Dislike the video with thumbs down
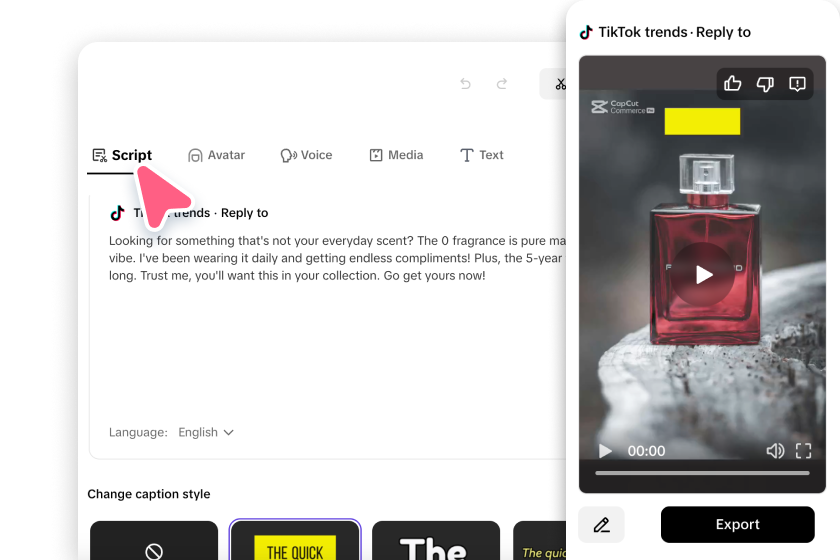The image size is (840, 560). coord(765,84)
